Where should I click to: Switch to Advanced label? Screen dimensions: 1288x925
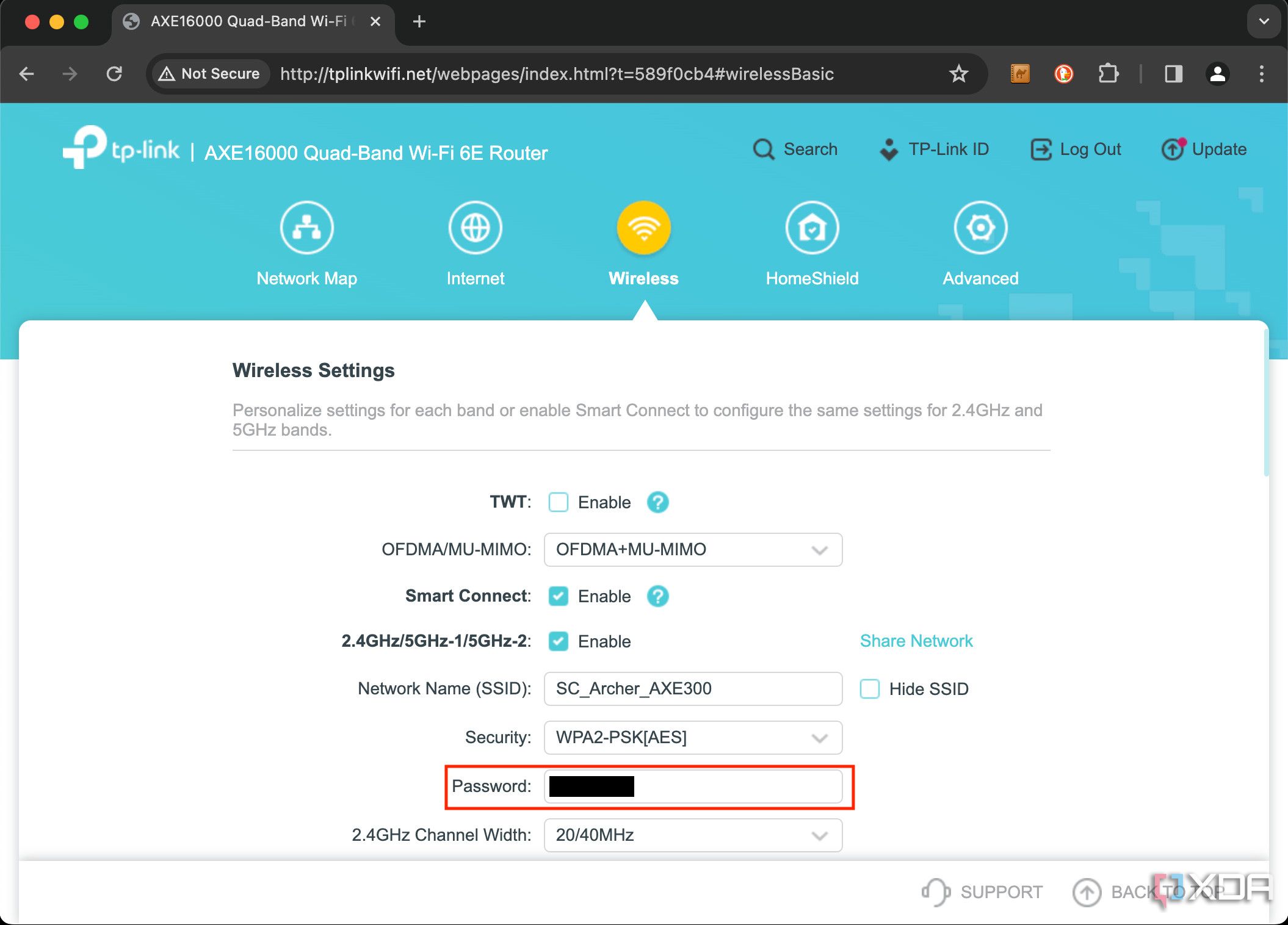pos(980,278)
